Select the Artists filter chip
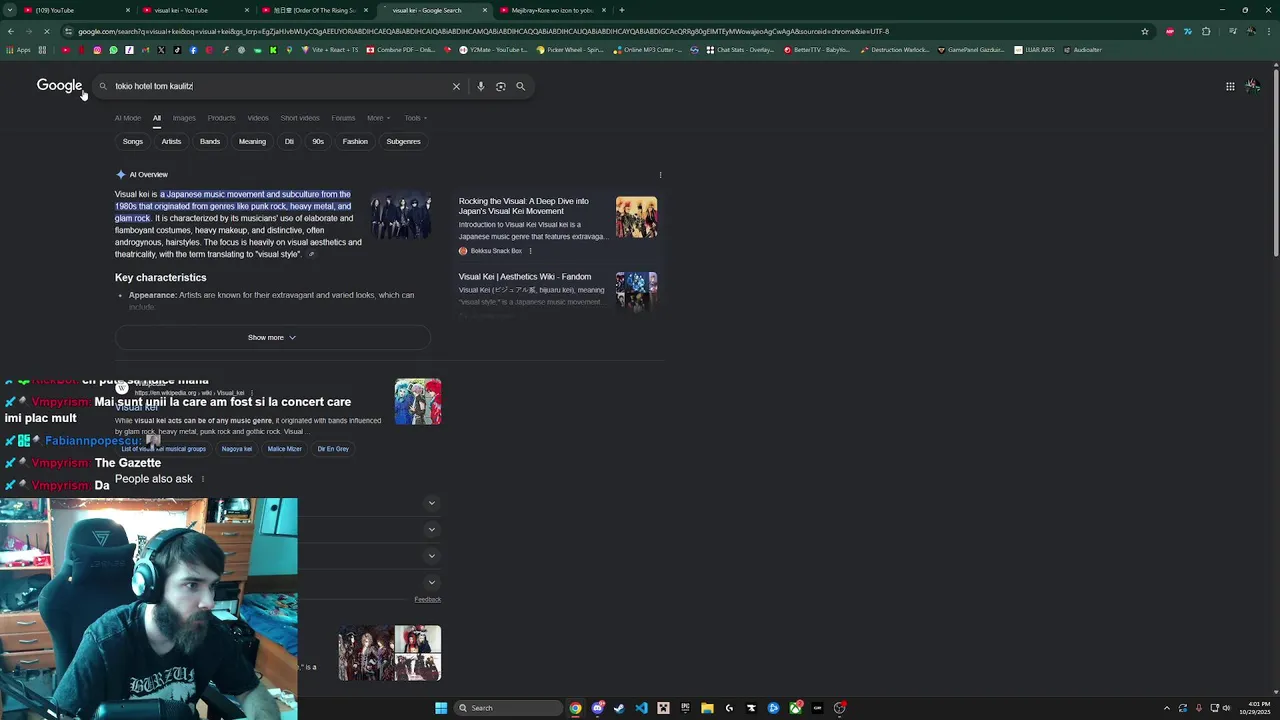This screenshot has width=1280, height=720. pos(171,141)
